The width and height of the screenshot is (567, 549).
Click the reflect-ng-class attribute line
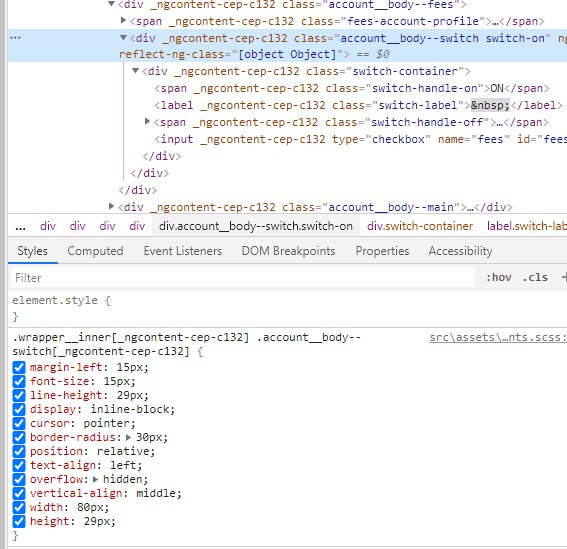point(234,54)
